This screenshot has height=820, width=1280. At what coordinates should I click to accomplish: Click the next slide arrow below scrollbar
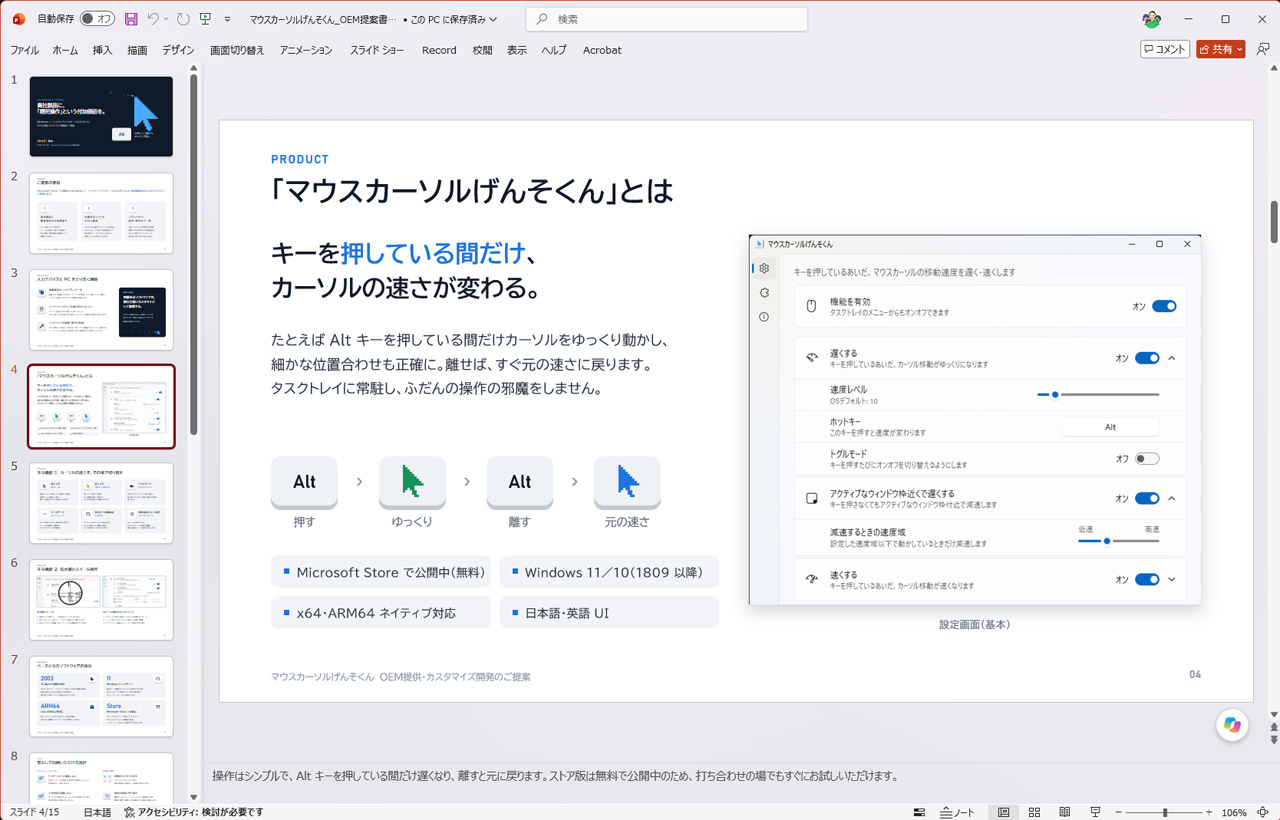1273,741
